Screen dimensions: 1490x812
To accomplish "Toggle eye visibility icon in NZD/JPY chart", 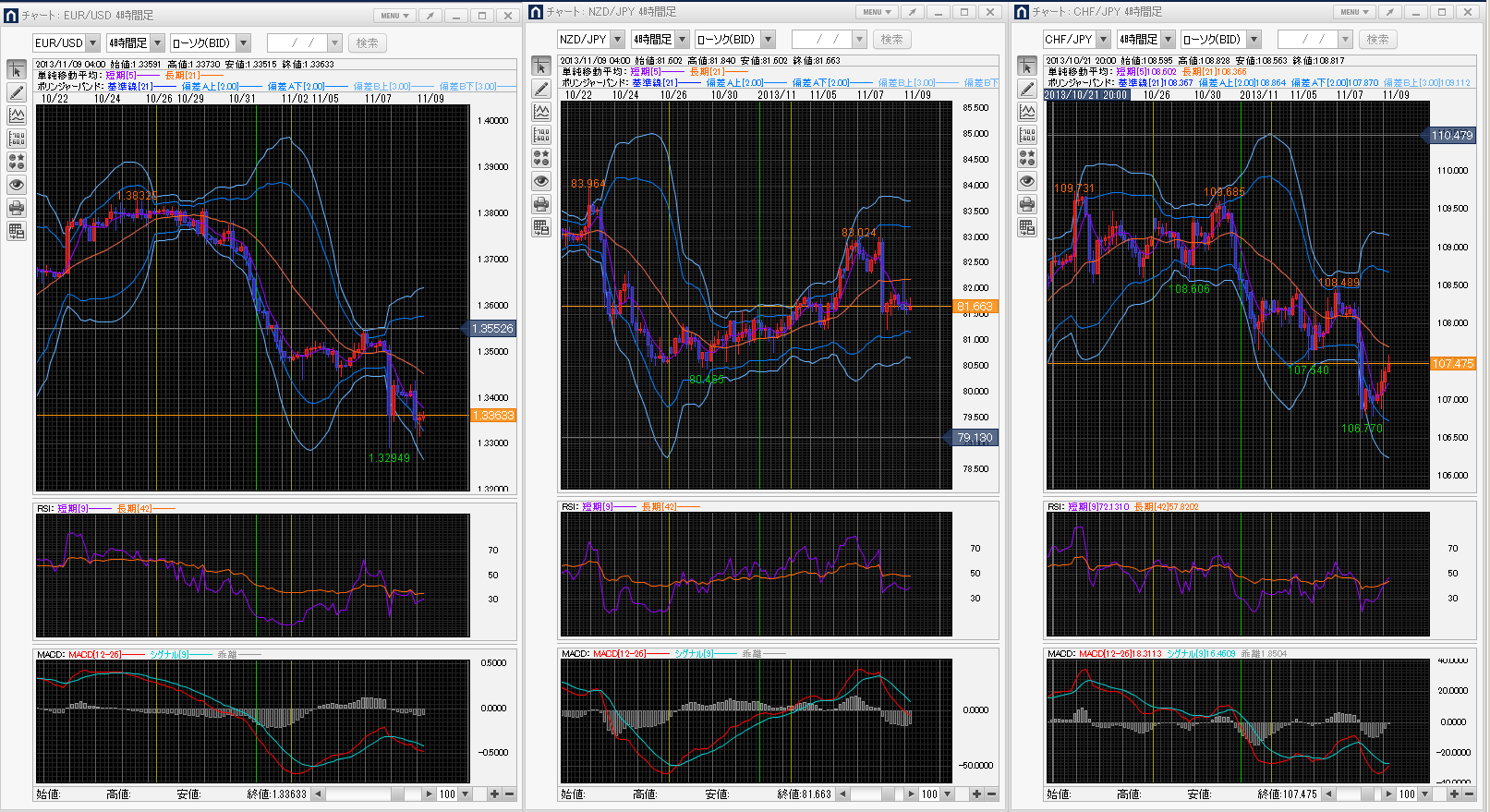I will pyautogui.click(x=541, y=181).
